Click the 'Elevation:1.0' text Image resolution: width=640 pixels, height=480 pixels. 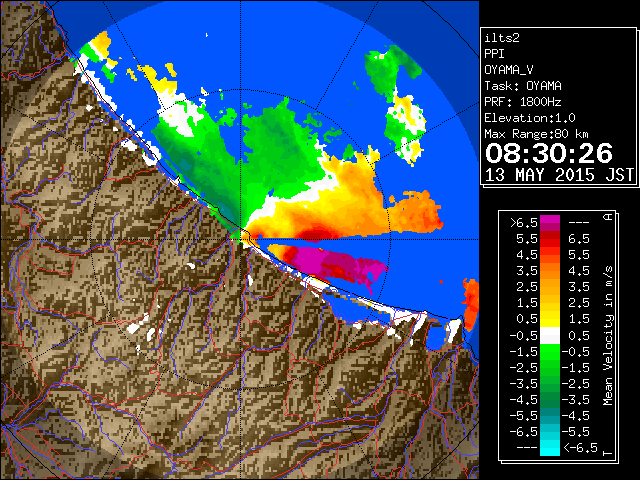click(530, 118)
